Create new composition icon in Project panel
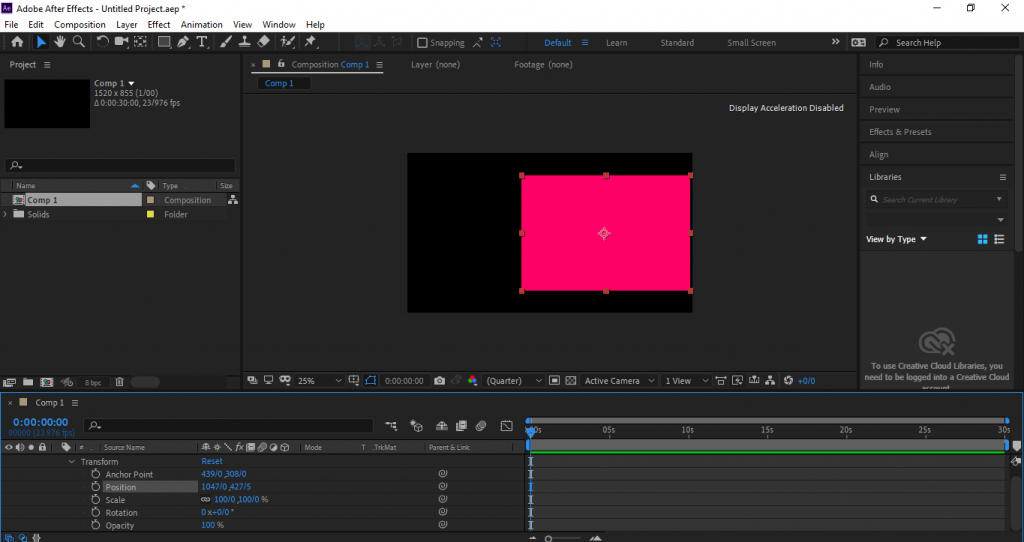The image size is (1024, 542). (47, 382)
